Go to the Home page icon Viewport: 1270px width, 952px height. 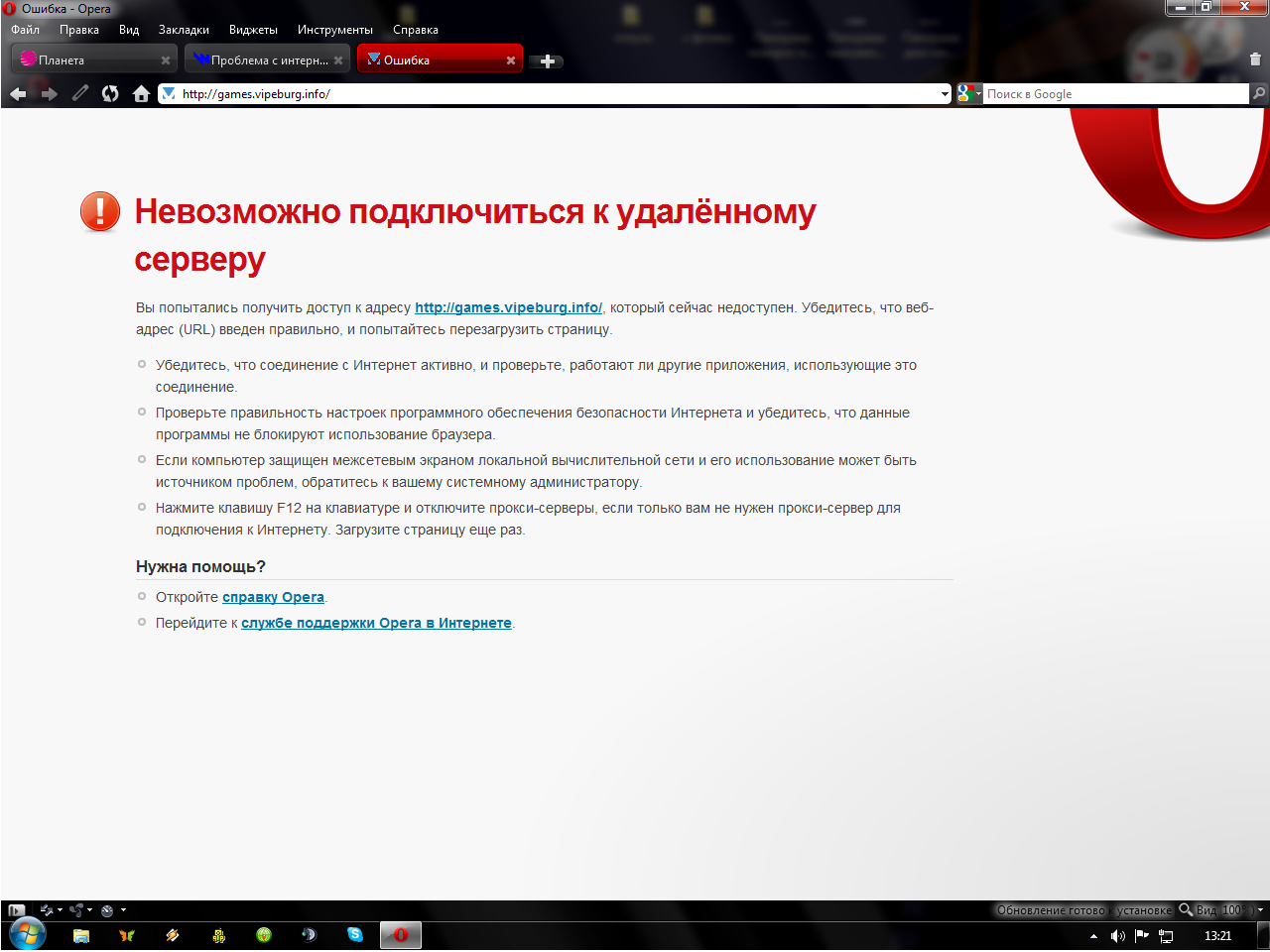141,93
